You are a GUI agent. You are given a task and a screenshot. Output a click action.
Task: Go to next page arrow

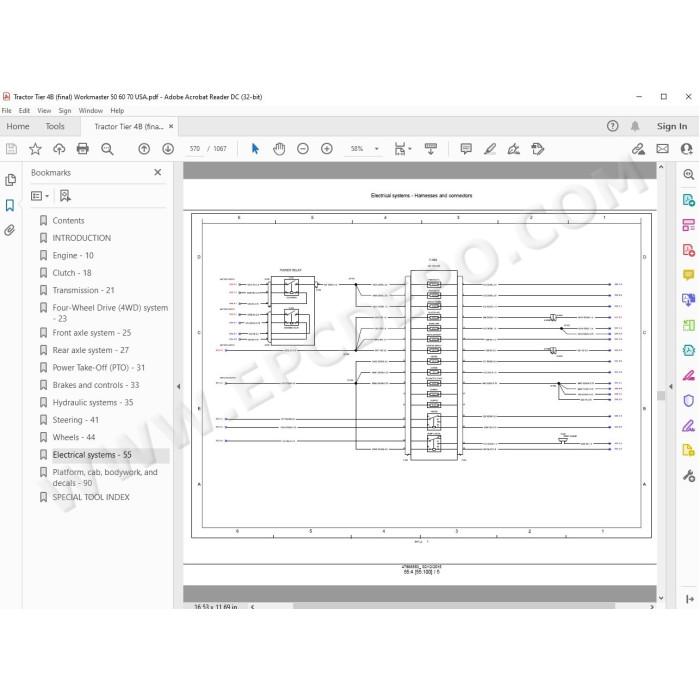tap(168, 149)
